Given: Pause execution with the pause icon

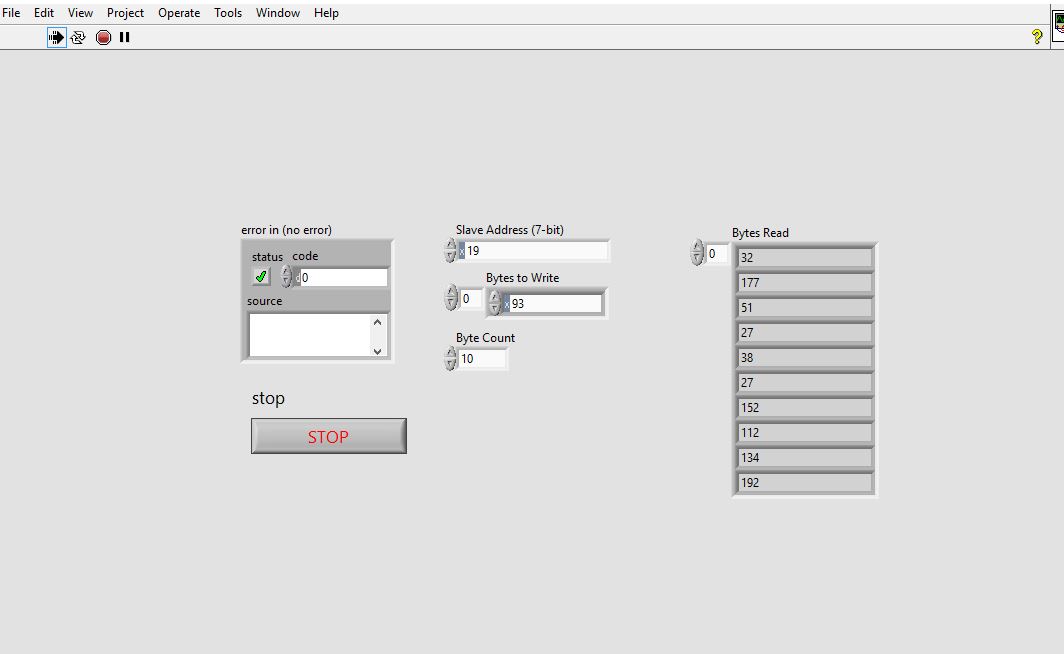Looking at the screenshot, I should pyautogui.click(x=124, y=37).
